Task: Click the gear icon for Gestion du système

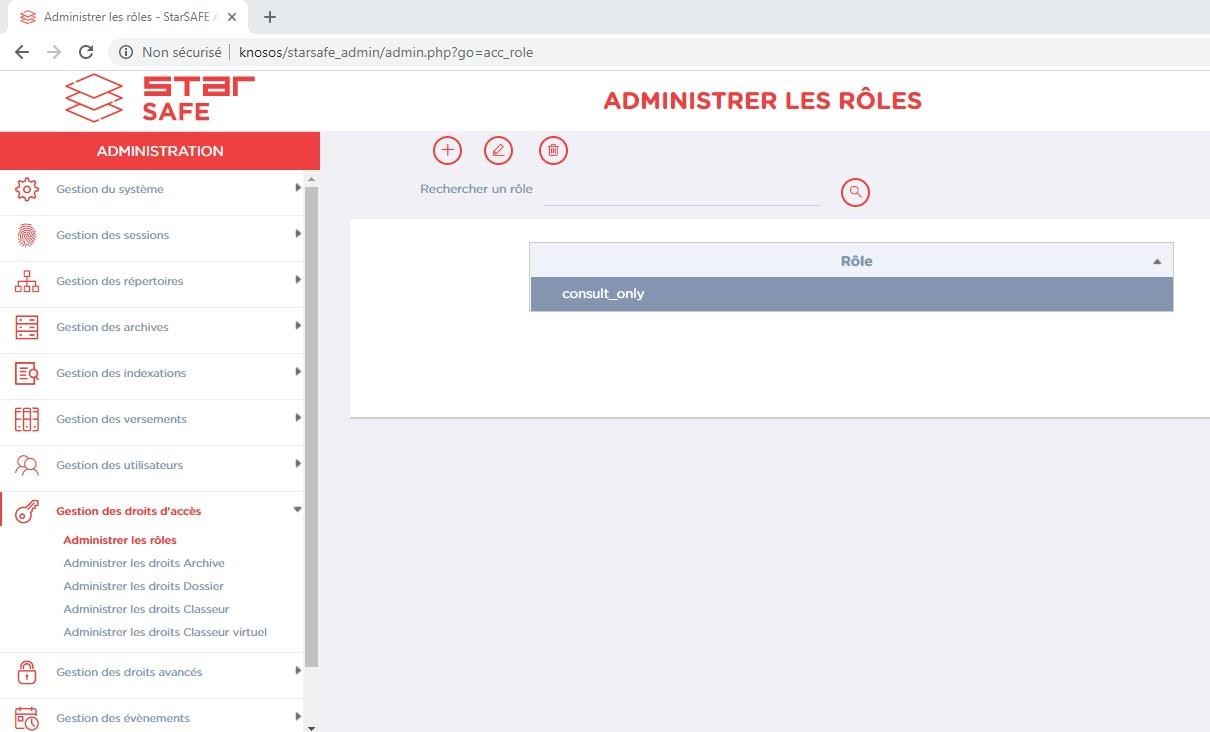Action: click(27, 189)
